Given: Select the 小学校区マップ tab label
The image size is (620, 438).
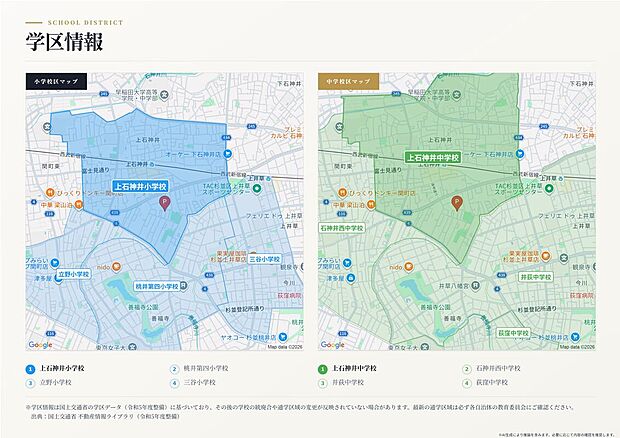Looking at the screenshot, I should [56, 81].
